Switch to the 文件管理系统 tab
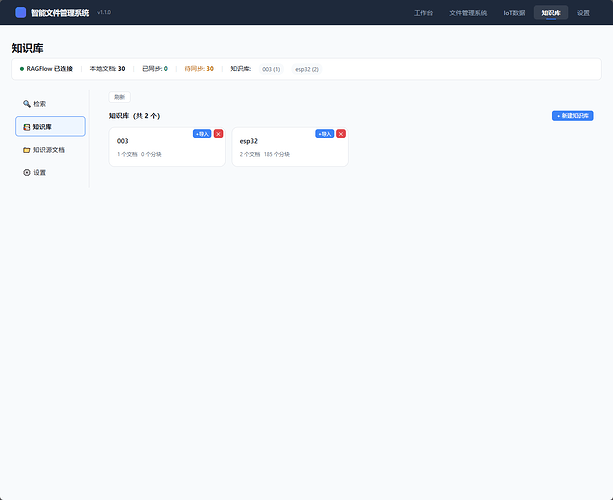The height and width of the screenshot is (500, 613). click(x=468, y=13)
